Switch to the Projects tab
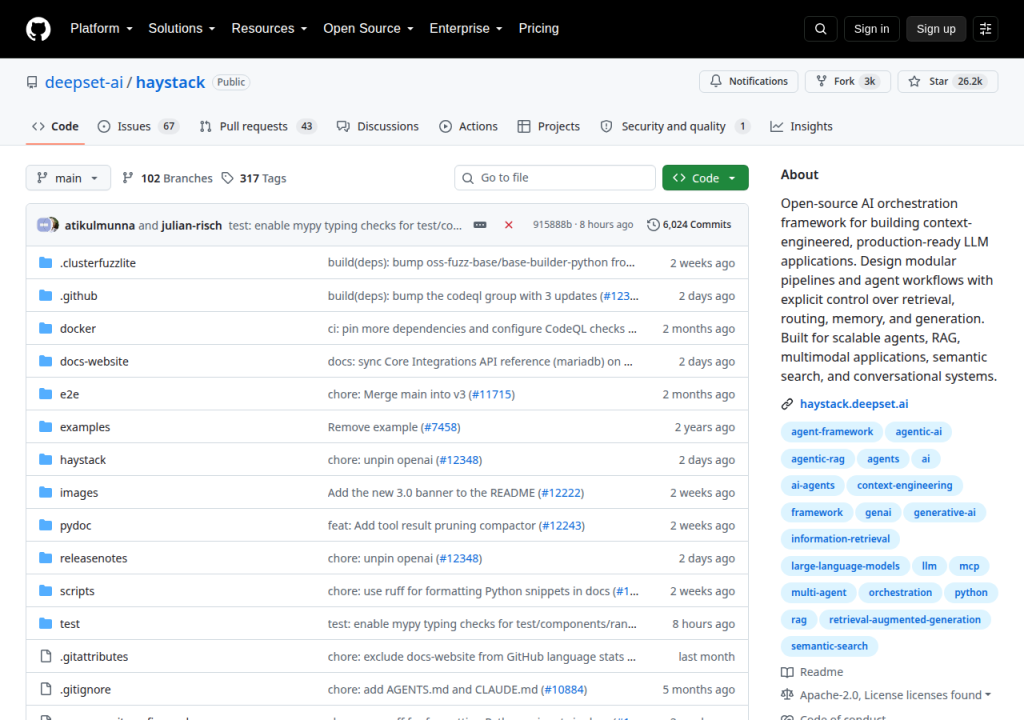1024x720 pixels. (549, 127)
